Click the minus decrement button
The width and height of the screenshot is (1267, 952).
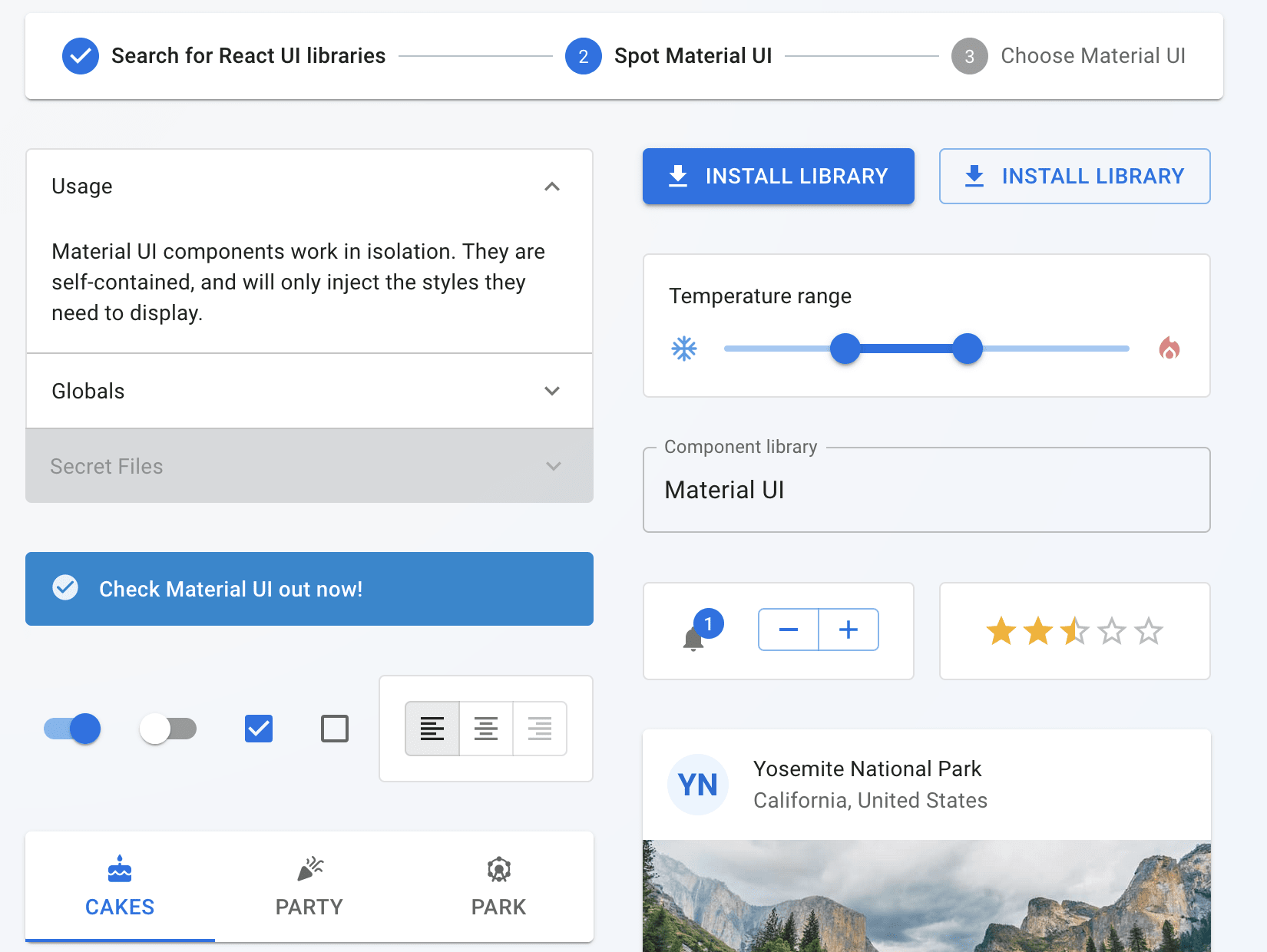coord(789,630)
